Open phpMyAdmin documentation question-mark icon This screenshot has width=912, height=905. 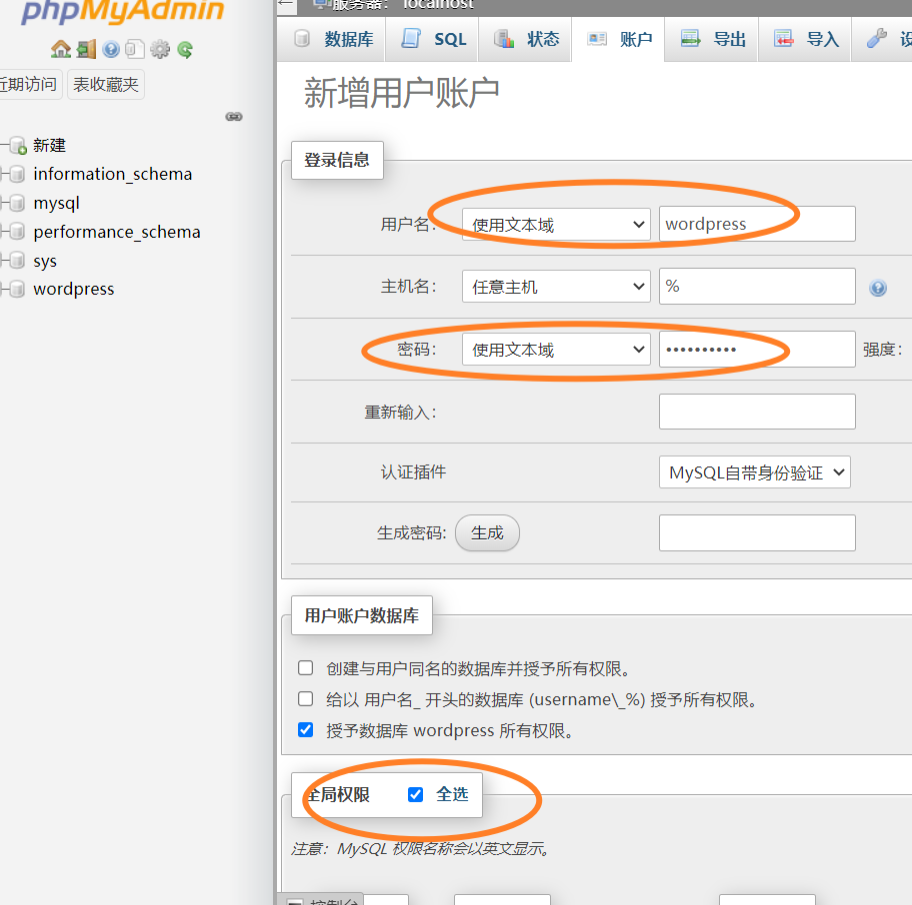111,49
